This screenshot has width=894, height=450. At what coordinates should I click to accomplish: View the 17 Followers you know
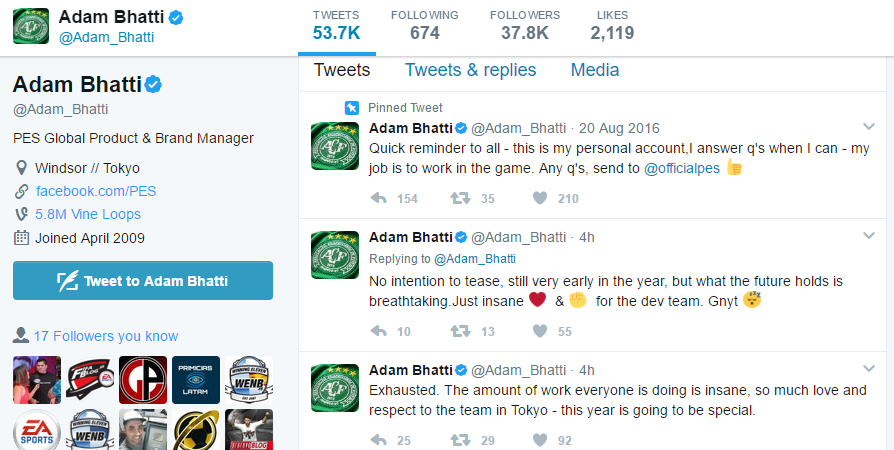pos(105,336)
